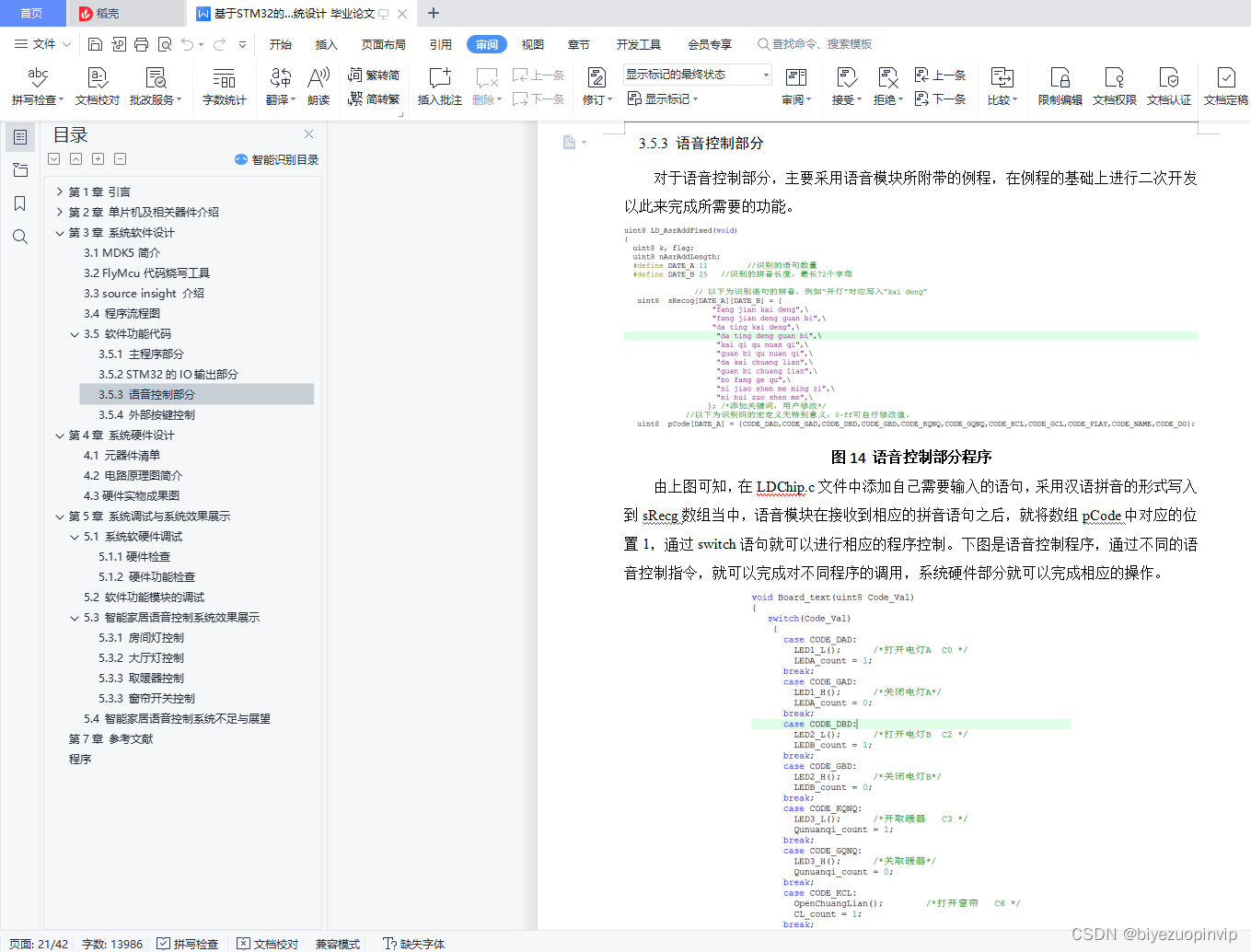This screenshot has width=1251, height=952.
Task: Open the 批改服务 correction service
Action: click(156, 87)
